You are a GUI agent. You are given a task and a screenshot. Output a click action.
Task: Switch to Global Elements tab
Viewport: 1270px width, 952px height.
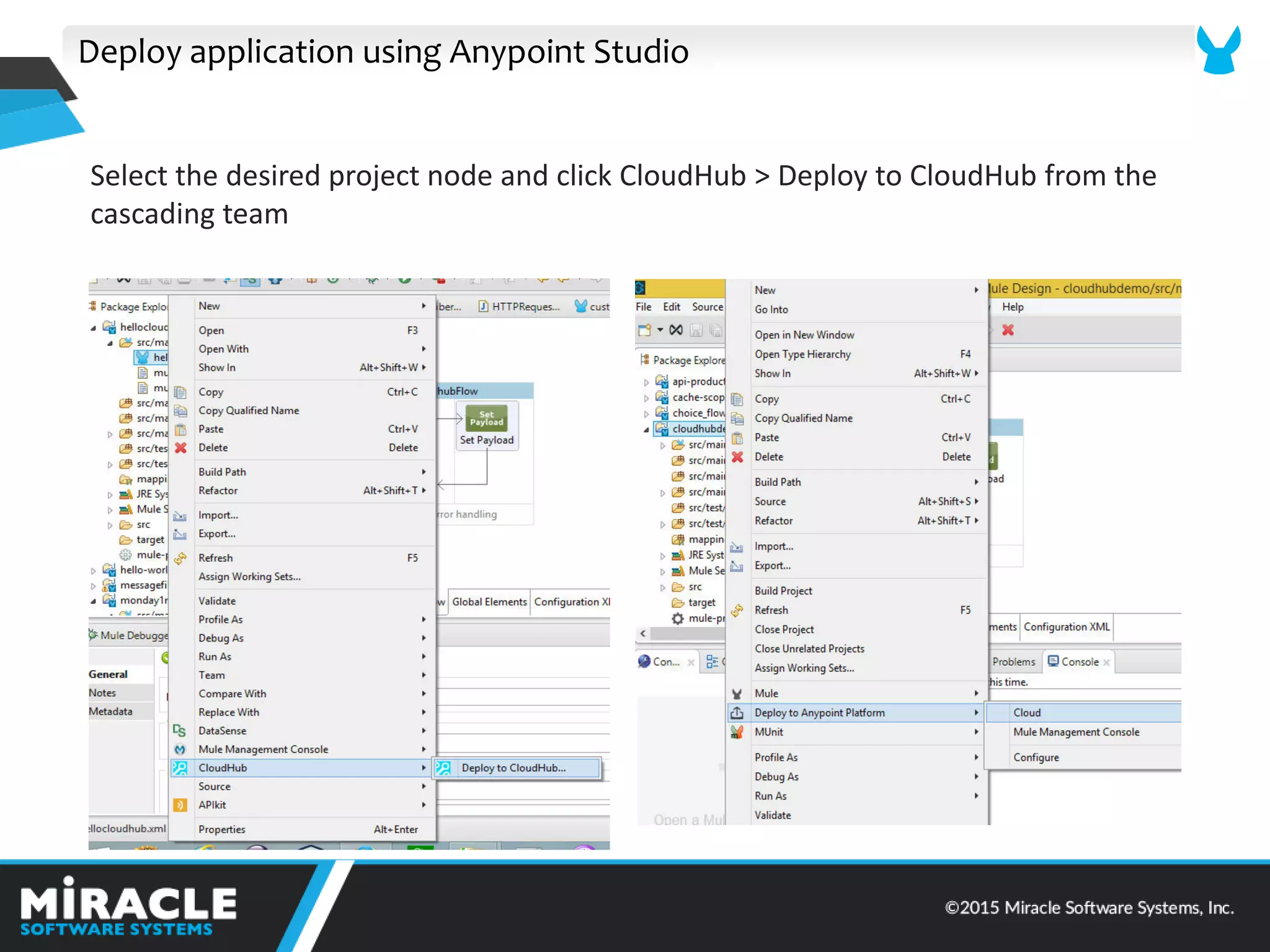[x=489, y=602]
